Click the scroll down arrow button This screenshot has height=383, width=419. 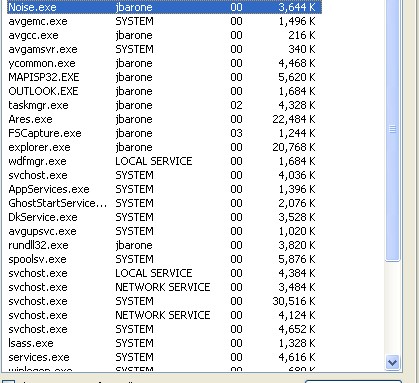pos(392,362)
